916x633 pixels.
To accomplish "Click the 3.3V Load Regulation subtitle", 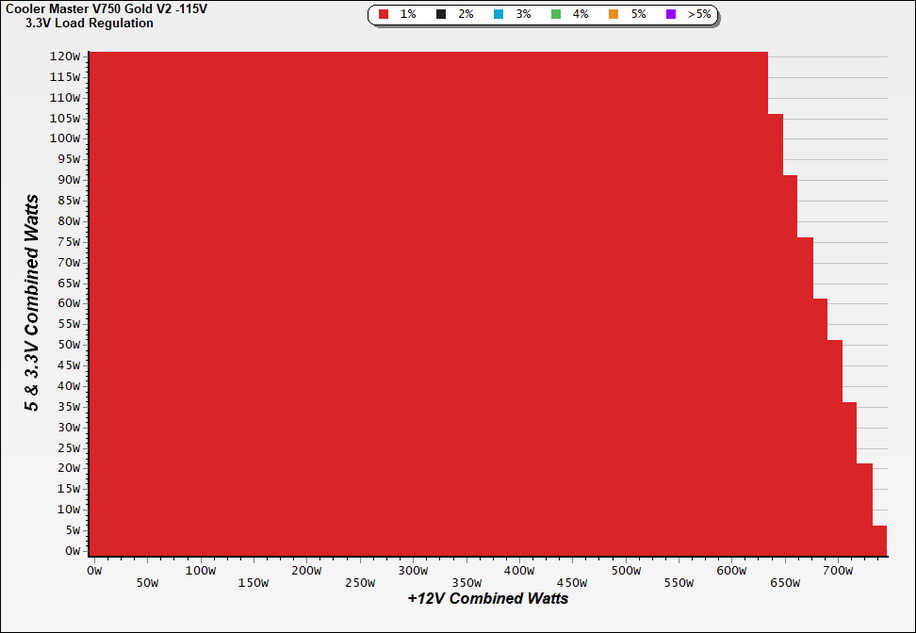I will (89, 23).
